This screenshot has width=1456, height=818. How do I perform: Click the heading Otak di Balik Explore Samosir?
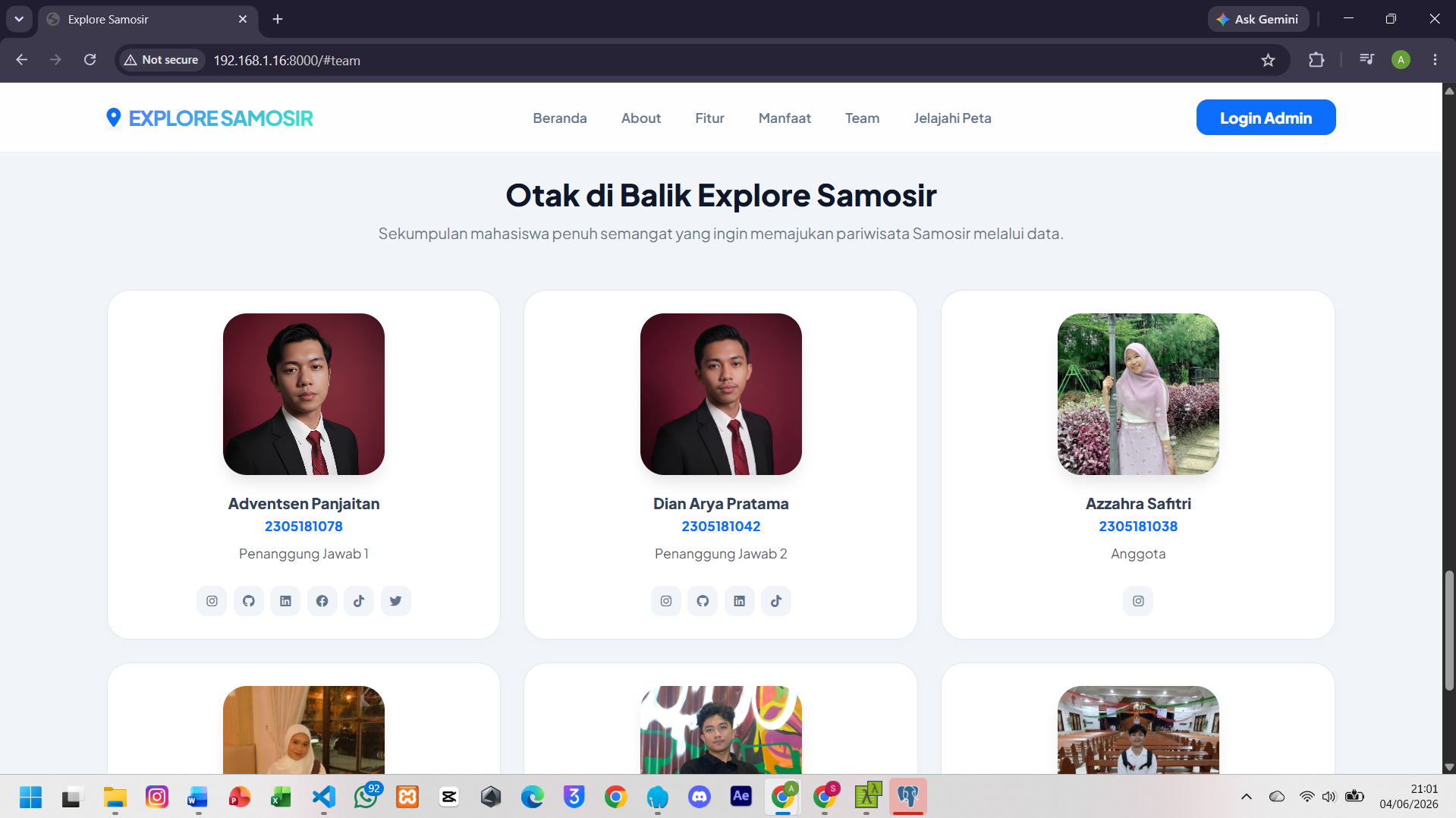[721, 195]
